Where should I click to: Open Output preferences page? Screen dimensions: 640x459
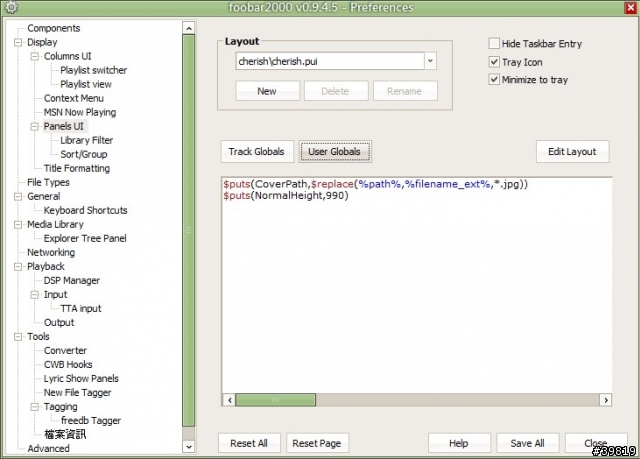[59, 323]
